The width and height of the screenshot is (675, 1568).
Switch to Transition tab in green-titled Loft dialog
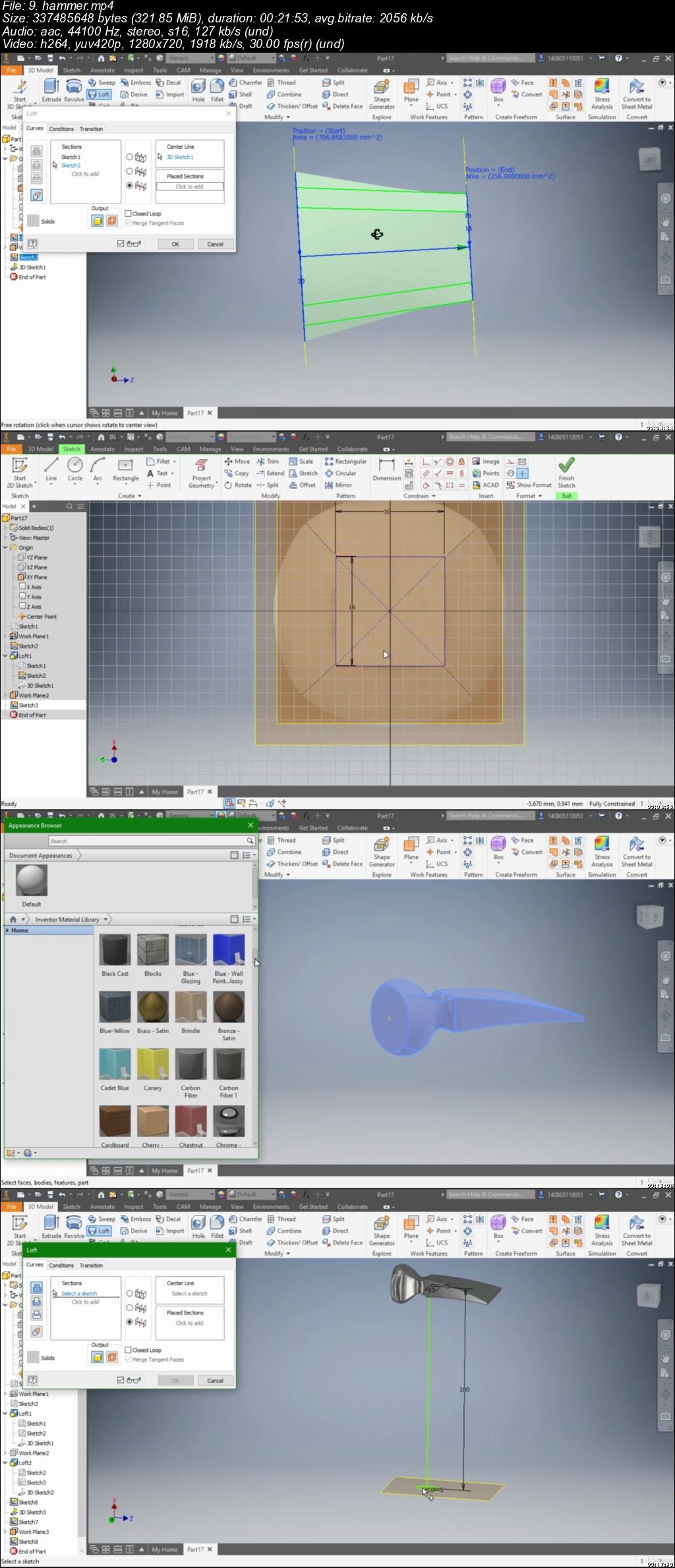[91, 1265]
